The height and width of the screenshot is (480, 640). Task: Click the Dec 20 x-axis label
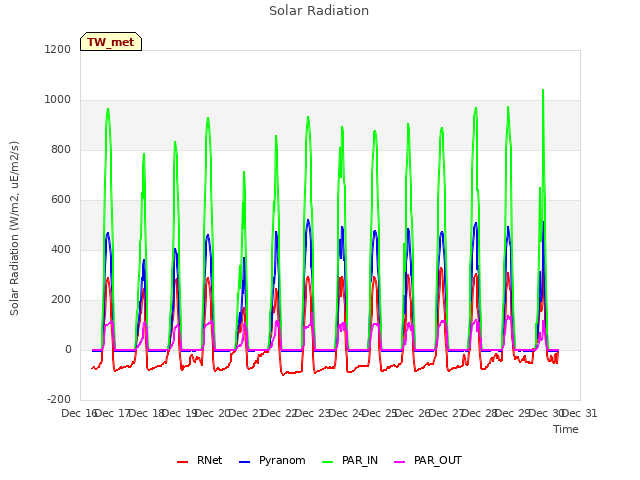click(213, 413)
